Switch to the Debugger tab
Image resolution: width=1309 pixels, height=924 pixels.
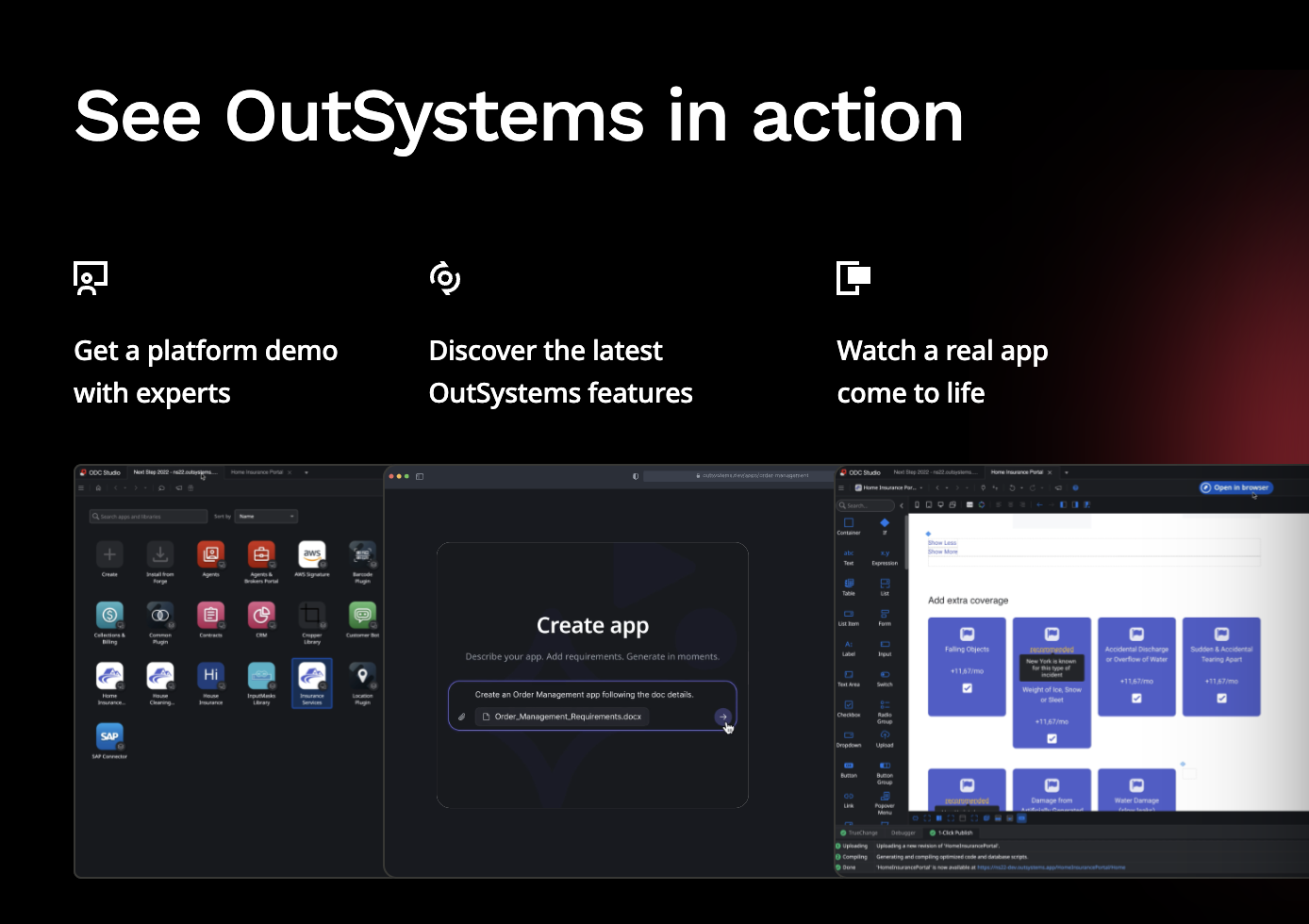coord(903,833)
